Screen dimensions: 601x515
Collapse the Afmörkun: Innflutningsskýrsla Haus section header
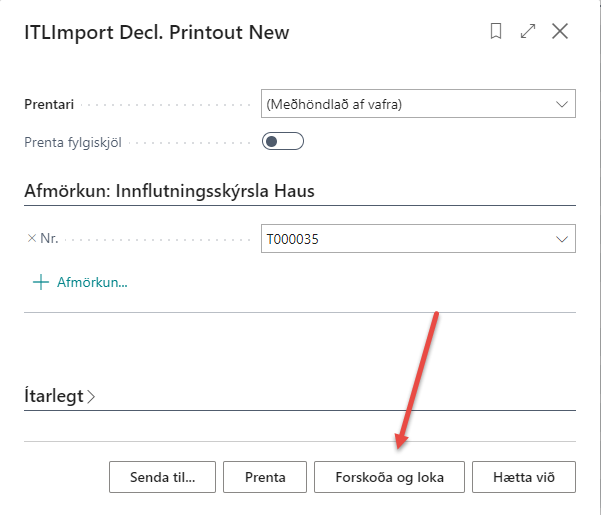click(x=176, y=190)
